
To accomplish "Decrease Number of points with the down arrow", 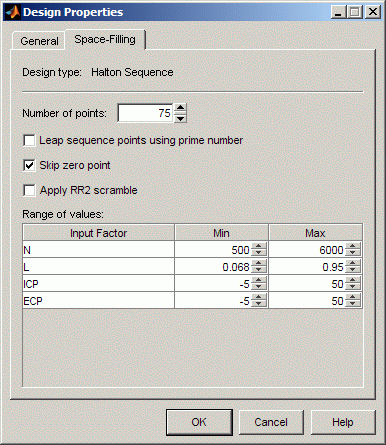I will pyautogui.click(x=180, y=118).
